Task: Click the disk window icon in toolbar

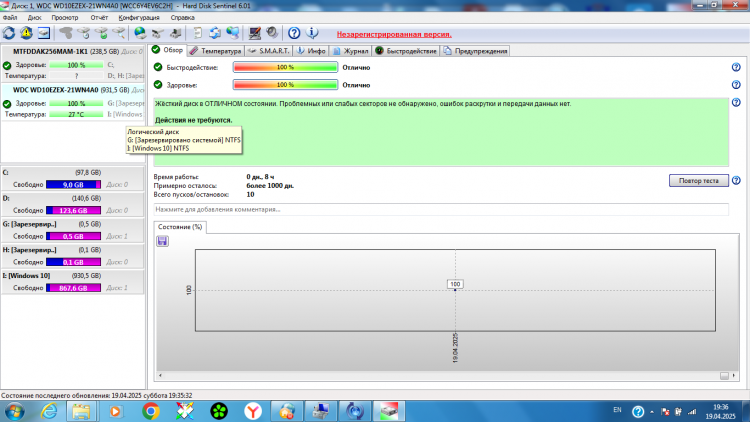Action: (44, 33)
